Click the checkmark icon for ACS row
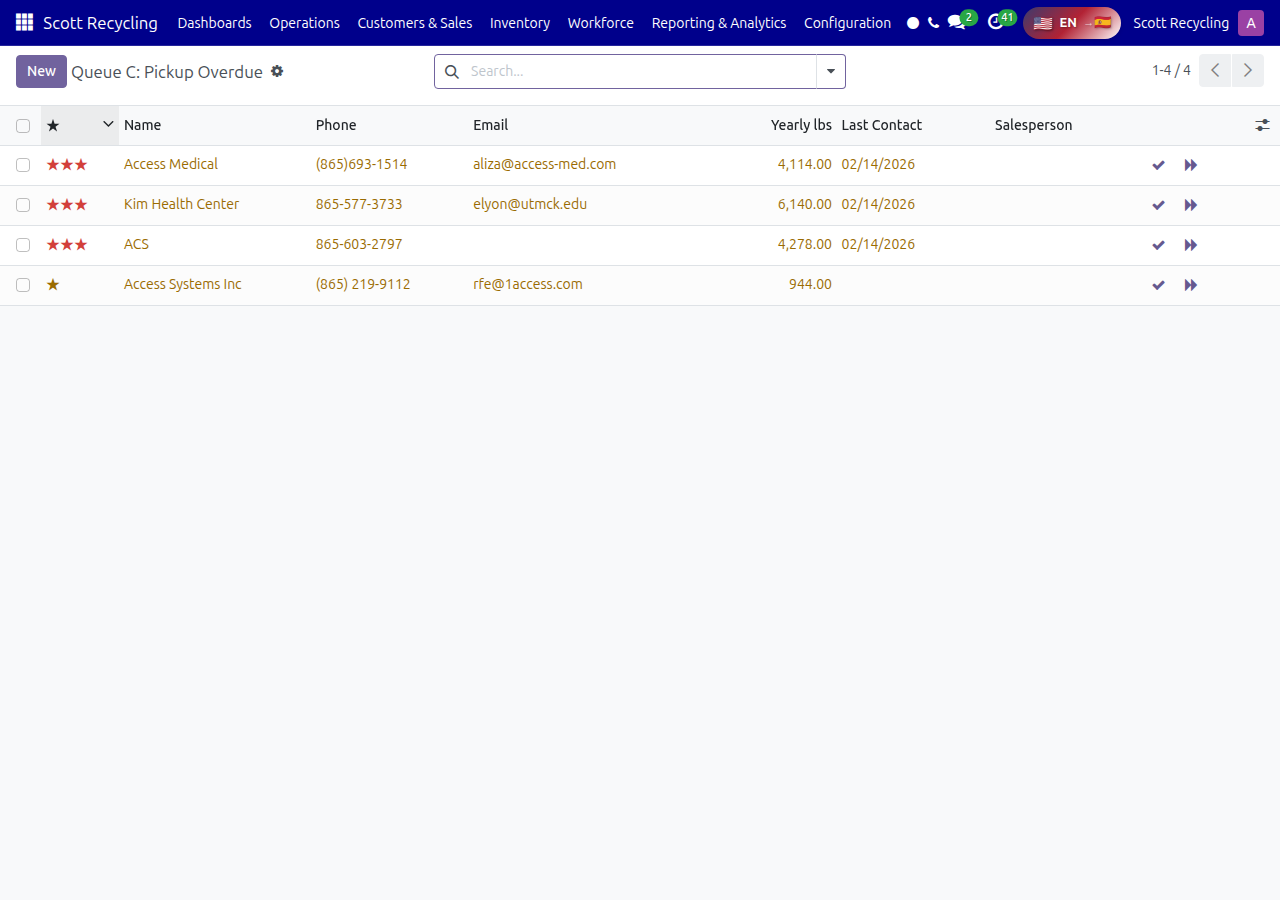This screenshot has height=900, width=1280. click(1158, 245)
